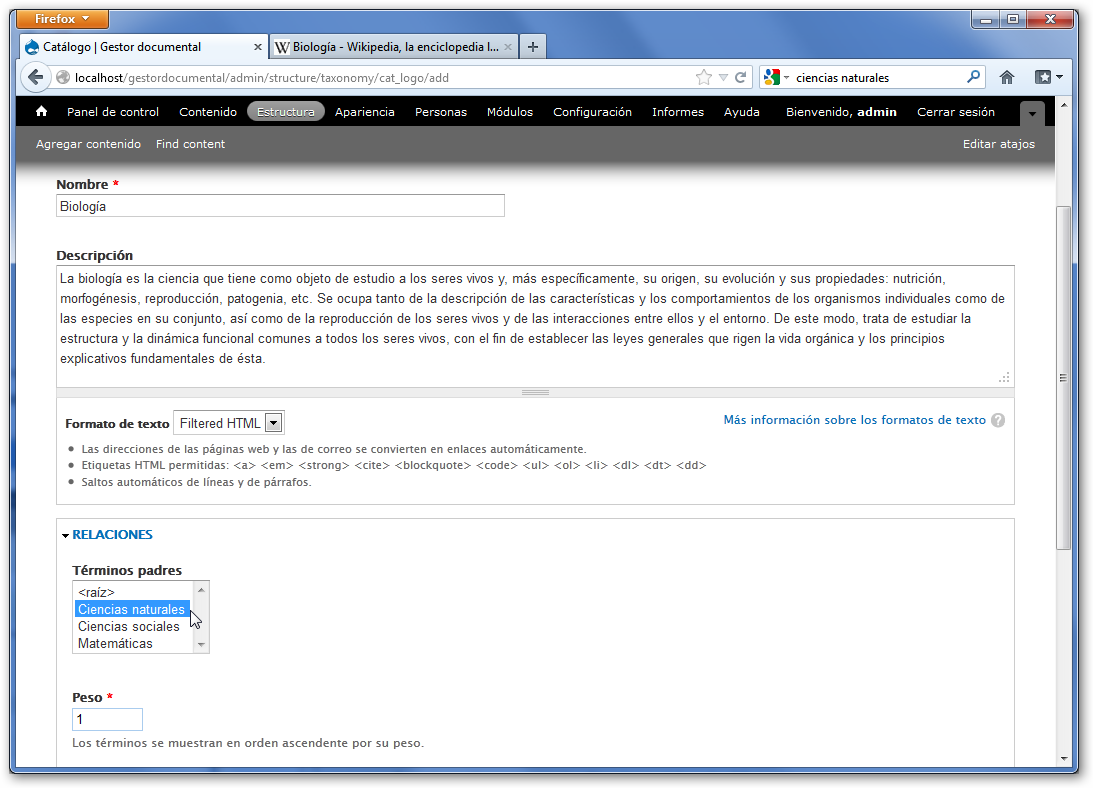Grab the Descripción textarea resize grippie bar

(x=535, y=393)
